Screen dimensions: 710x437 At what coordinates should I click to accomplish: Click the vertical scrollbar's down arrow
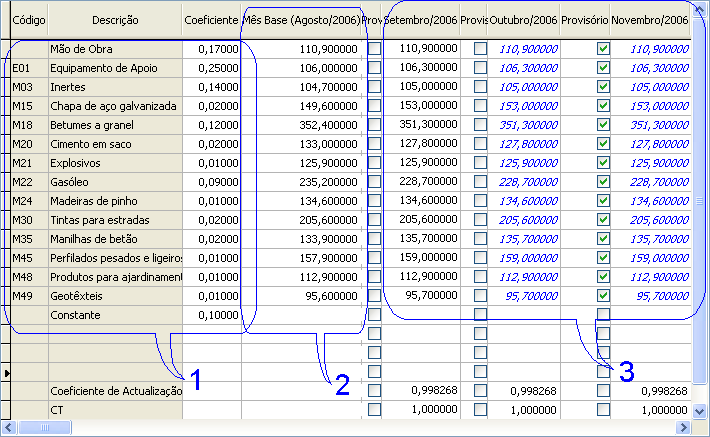(x=701, y=411)
